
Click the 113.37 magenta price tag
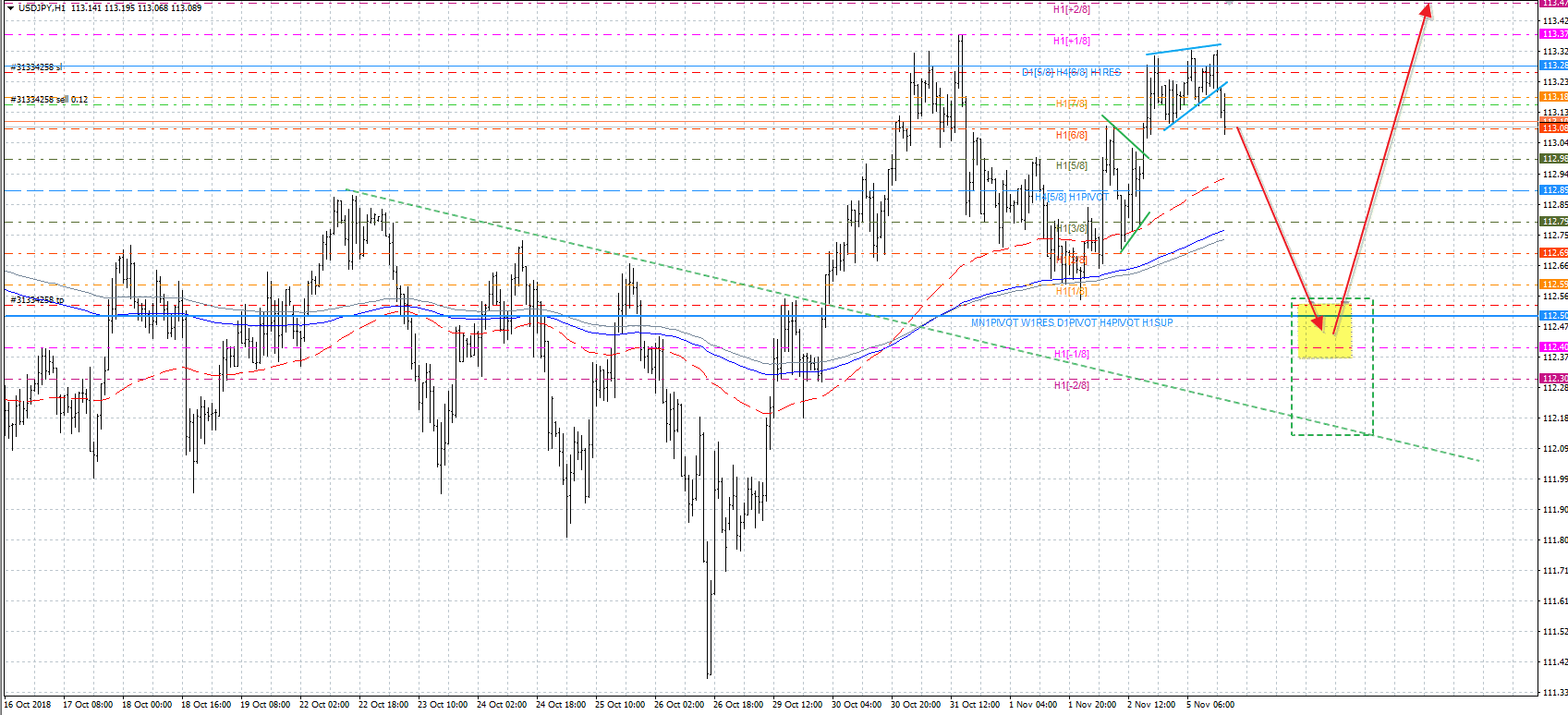[x=1553, y=34]
